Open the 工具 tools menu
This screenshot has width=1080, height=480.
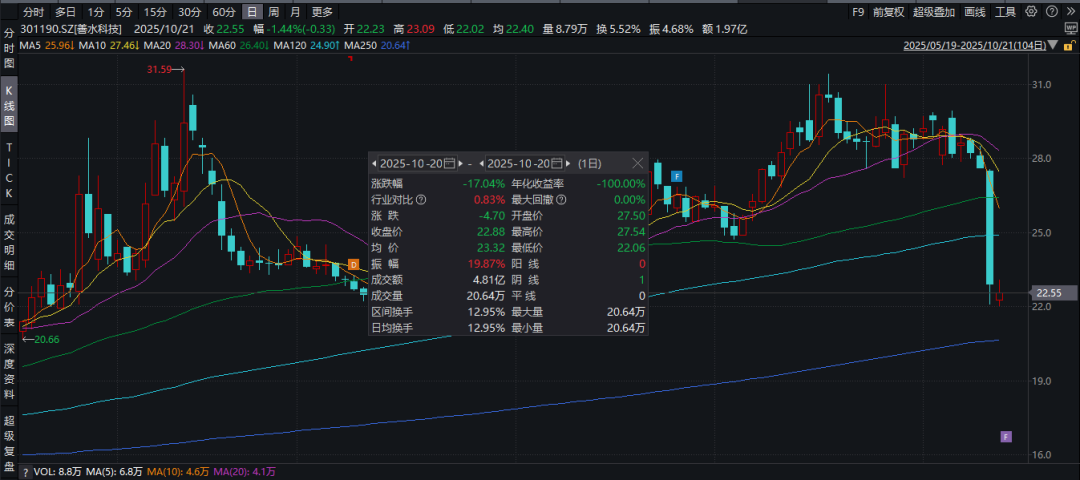click(1006, 12)
